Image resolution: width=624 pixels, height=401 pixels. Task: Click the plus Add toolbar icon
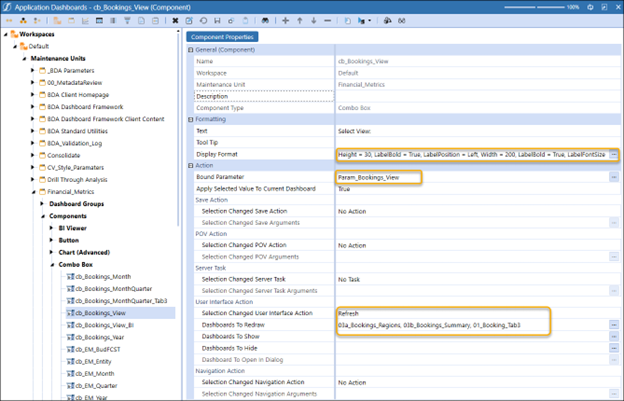285,21
